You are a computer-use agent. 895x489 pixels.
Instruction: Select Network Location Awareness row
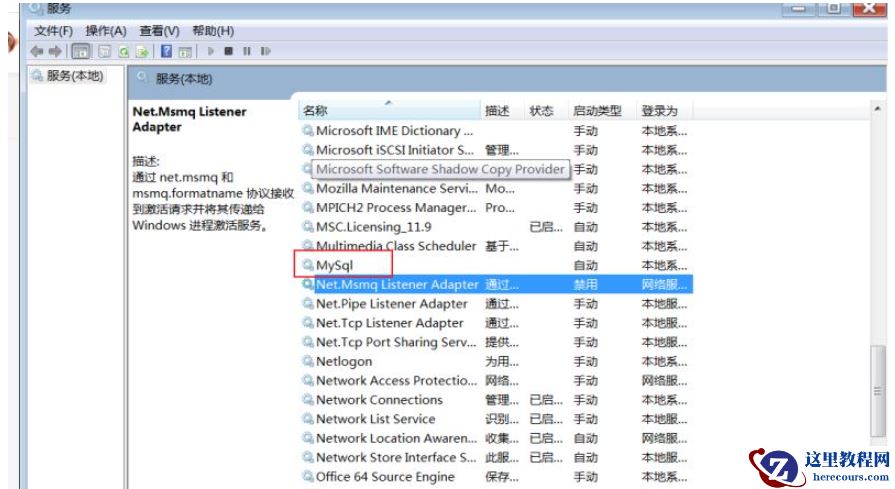pos(497,438)
